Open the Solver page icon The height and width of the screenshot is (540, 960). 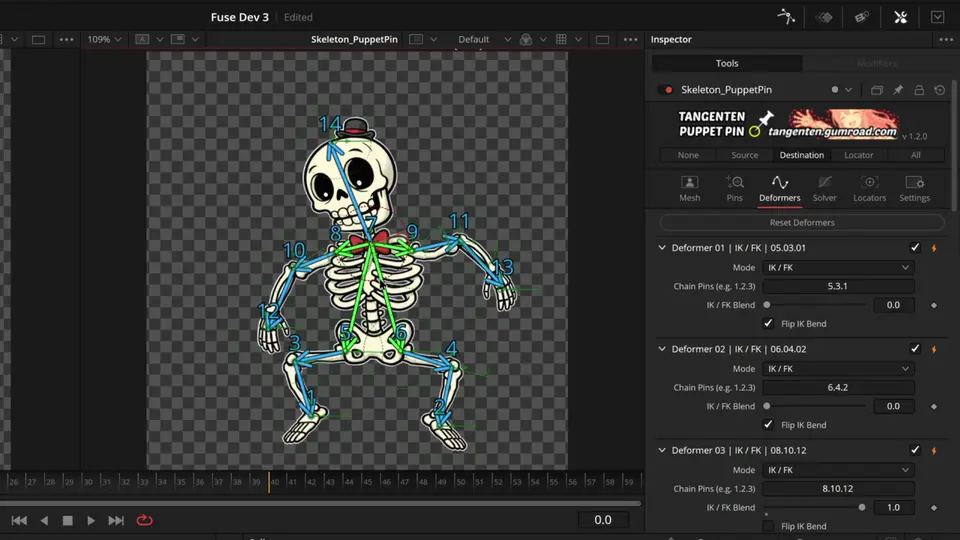tap(824, 188)
